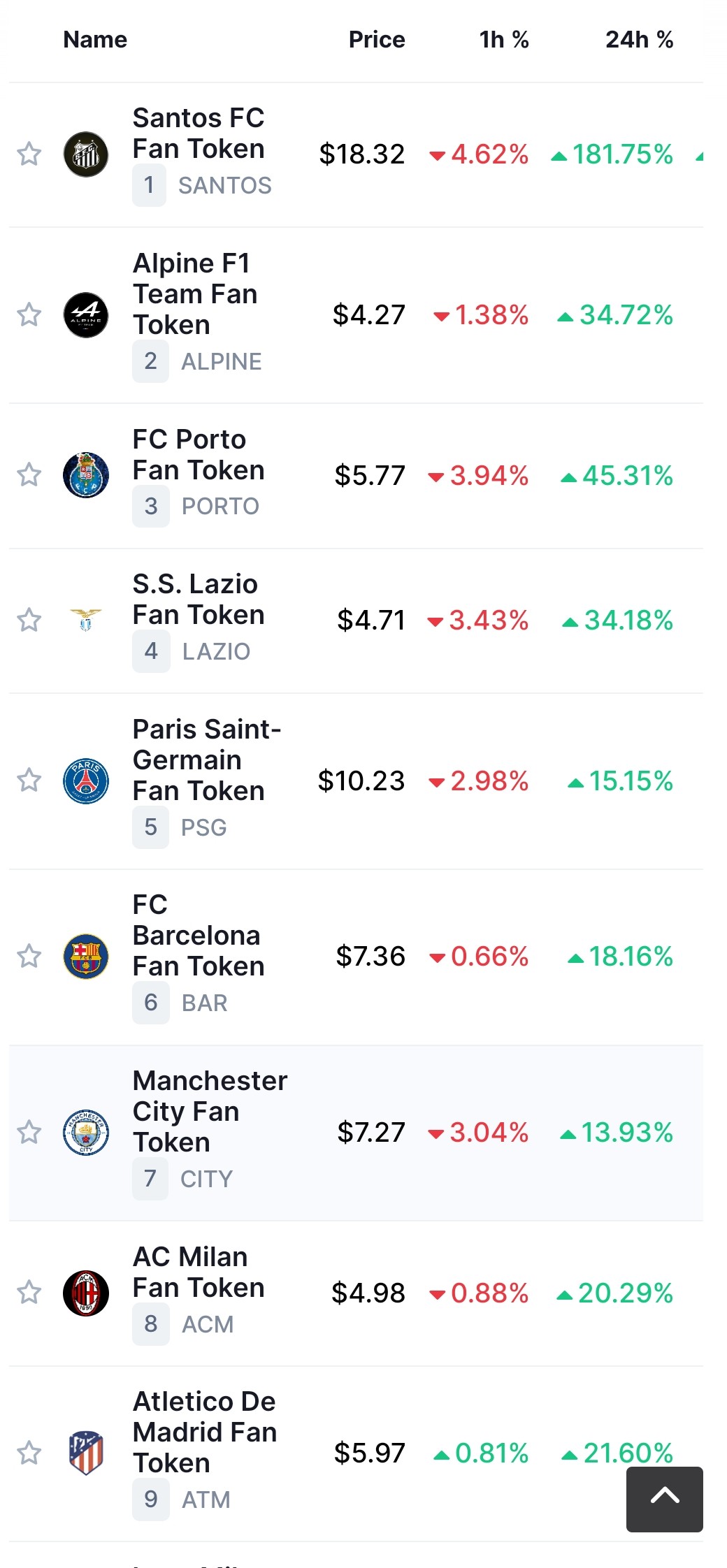The image size is (727, 1568).
Task: Add FC Porto Fan Token to watchlist star
Action: [29, 474]
